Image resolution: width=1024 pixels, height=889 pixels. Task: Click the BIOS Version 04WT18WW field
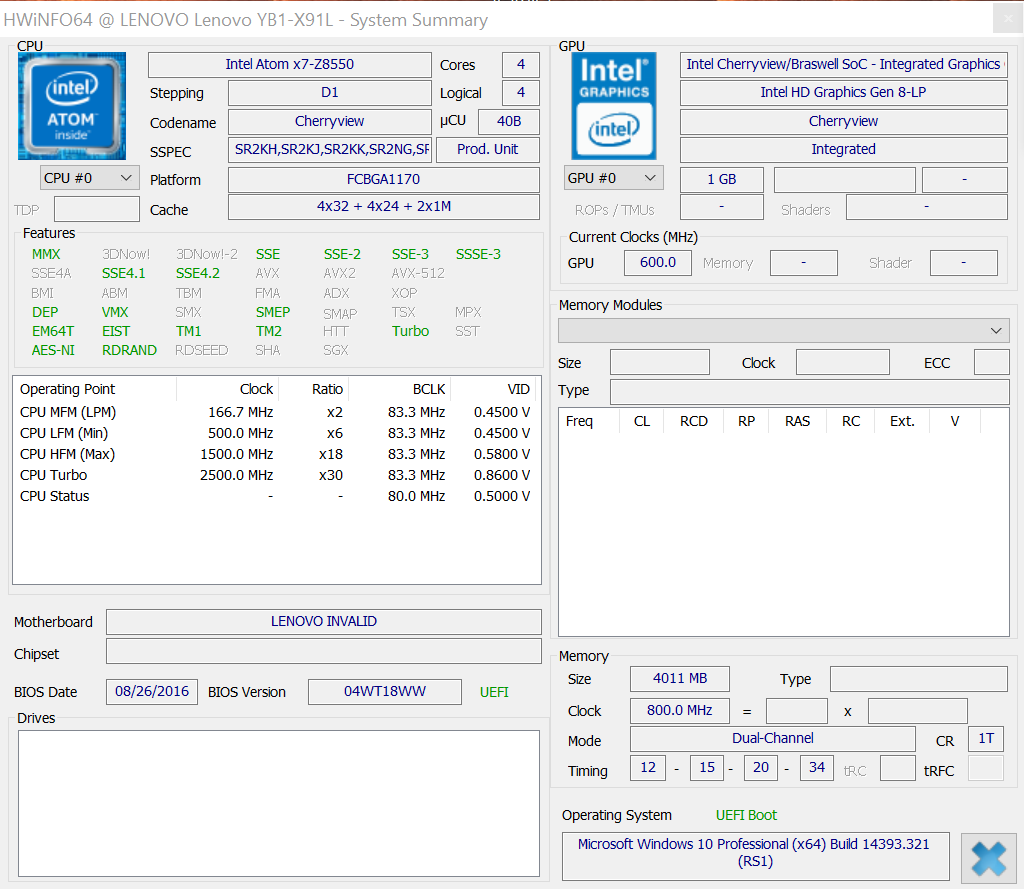tap(384, 692)
